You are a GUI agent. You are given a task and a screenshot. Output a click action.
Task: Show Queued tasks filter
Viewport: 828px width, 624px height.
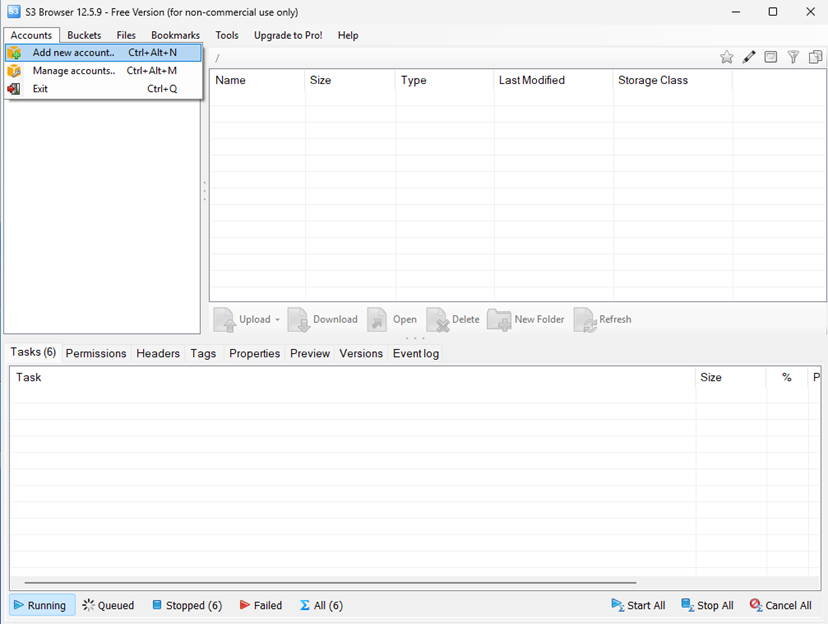click(108, 605)
